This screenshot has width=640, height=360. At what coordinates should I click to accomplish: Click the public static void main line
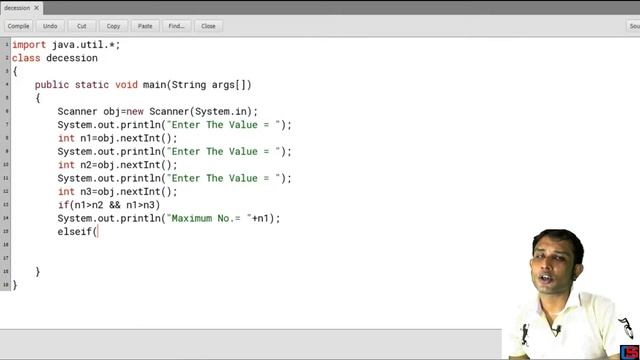coord(143,84)
